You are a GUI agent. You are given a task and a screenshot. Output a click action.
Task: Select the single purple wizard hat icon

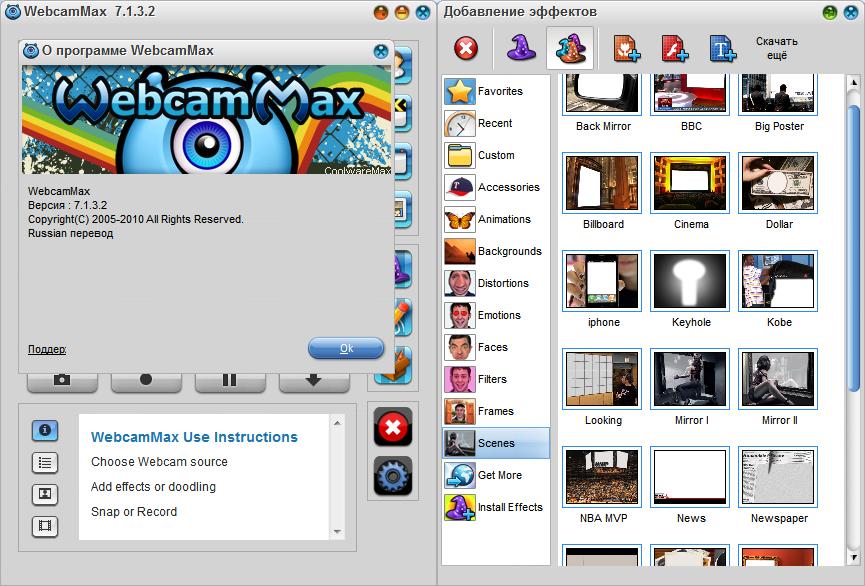pos(521,48)
